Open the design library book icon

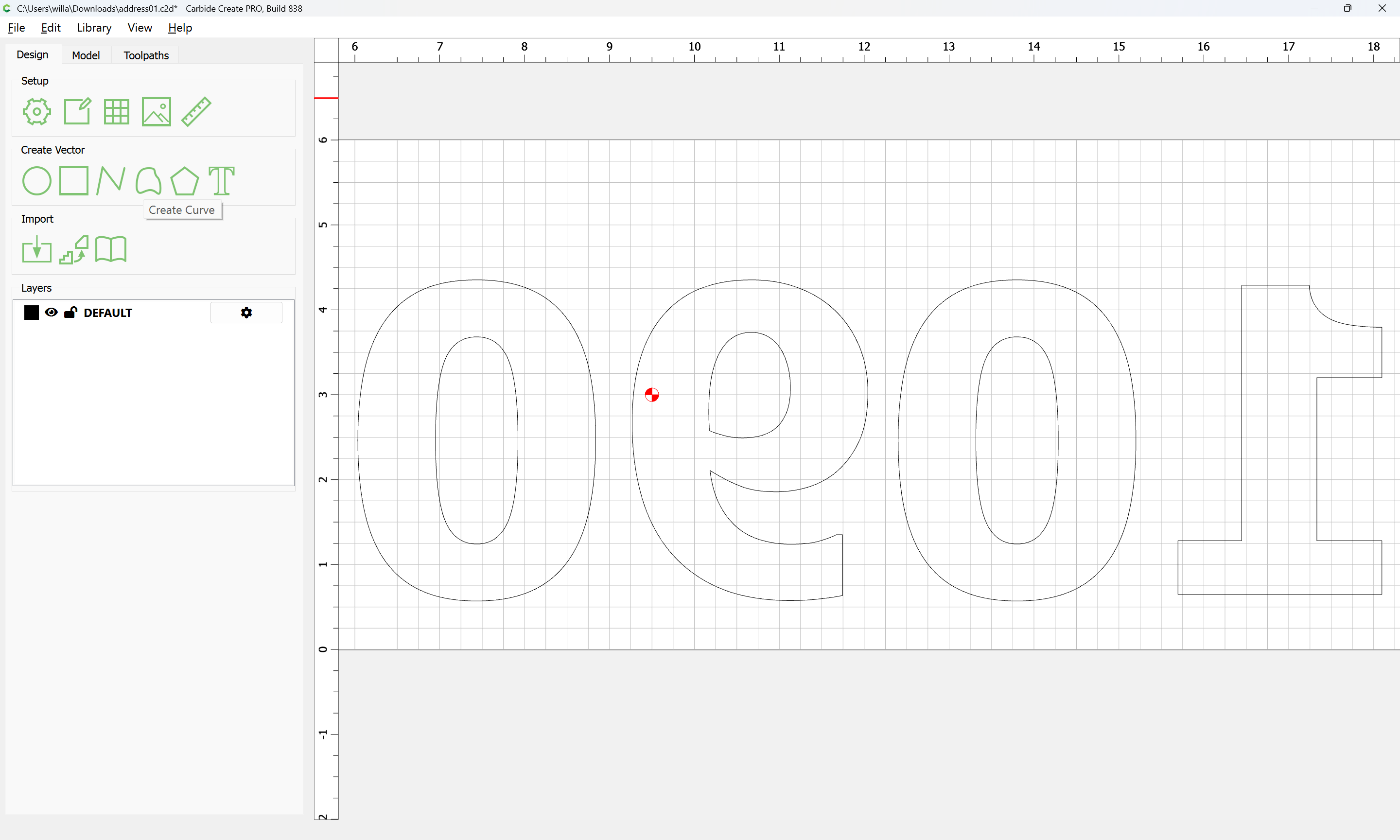pyautogui.click(x=111, y=250)
